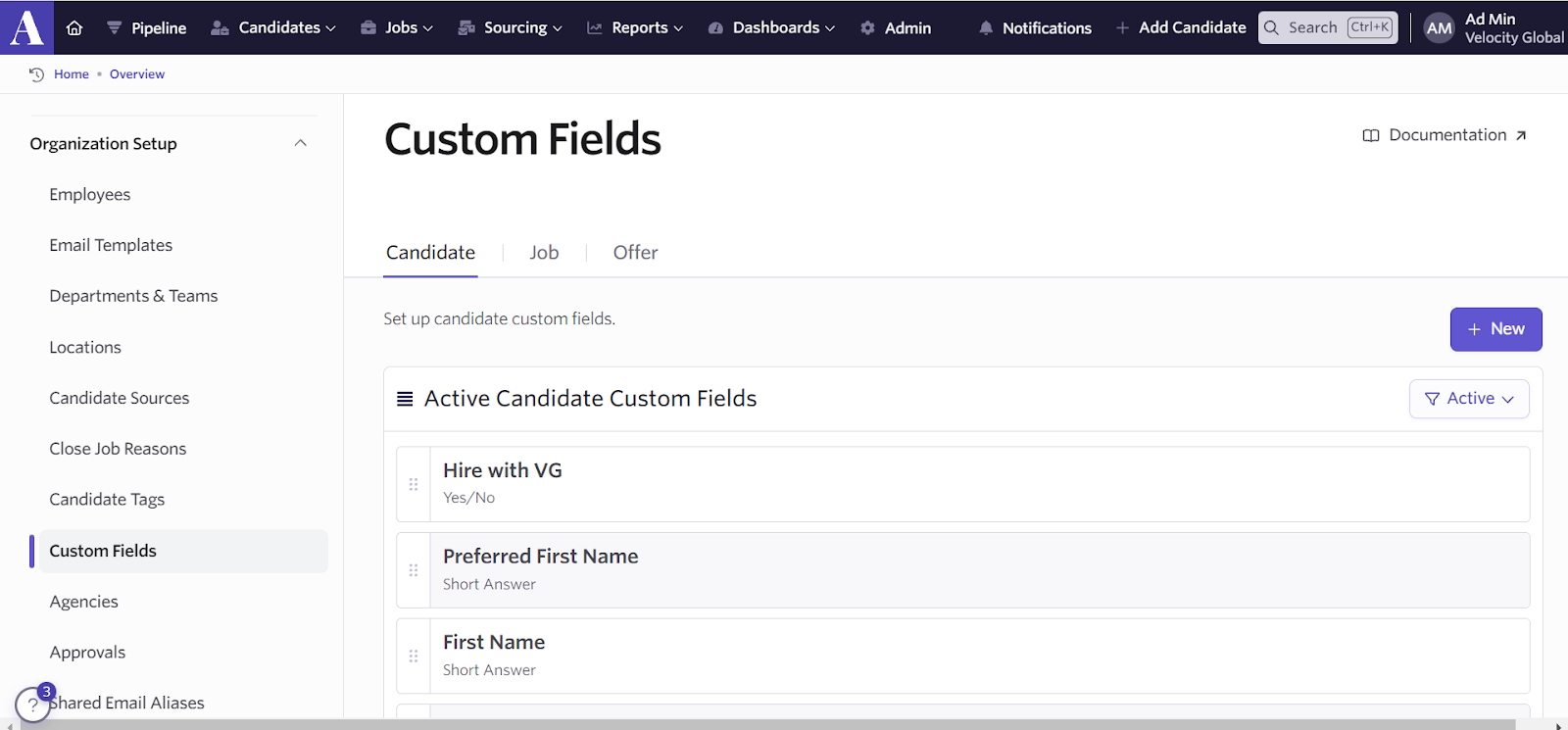This screenshot has width=1568, height=730.
Task: Open Shared Email Aliases in the sidebar
Action: pos(127,704)
